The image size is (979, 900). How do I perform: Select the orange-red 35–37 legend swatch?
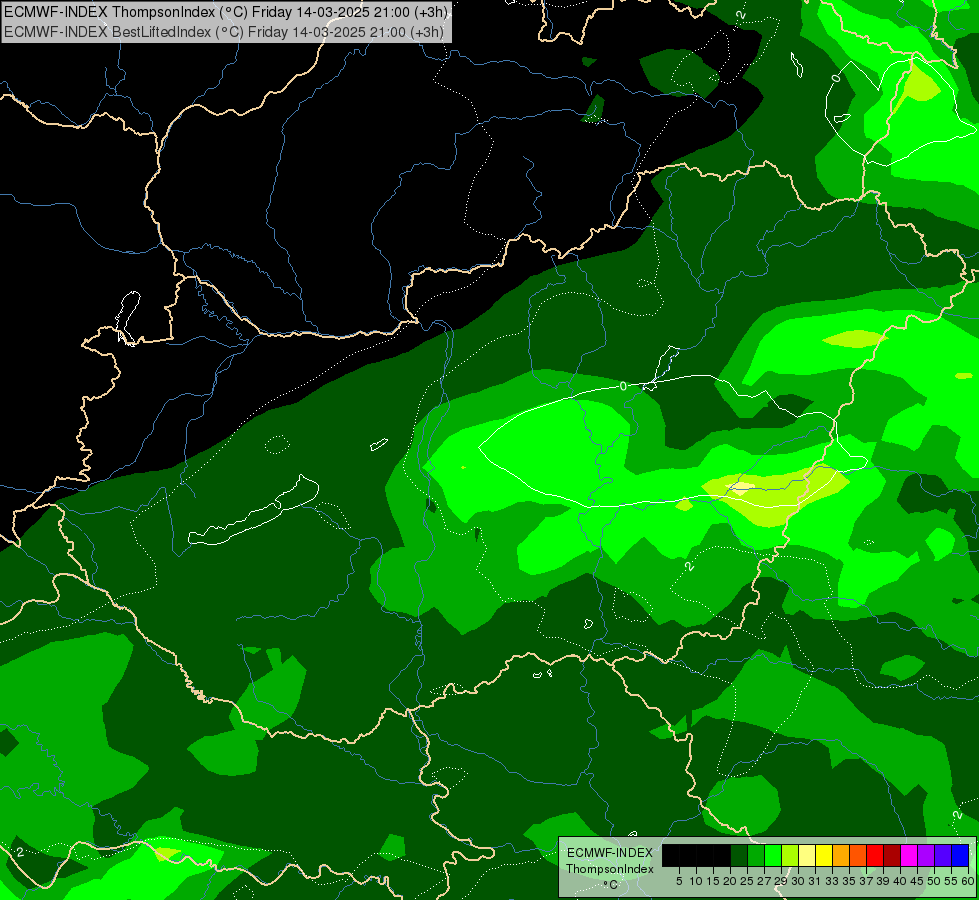(858, 855)
